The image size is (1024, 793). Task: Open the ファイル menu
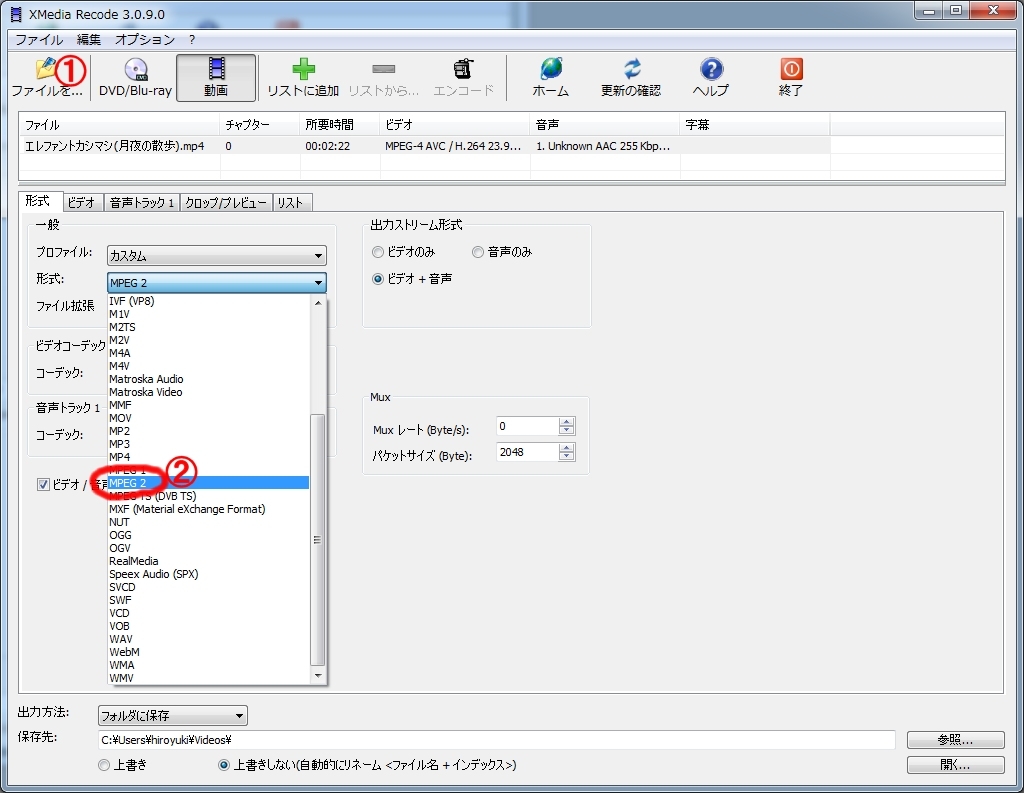pyautogui.click(x=39, y=39)
